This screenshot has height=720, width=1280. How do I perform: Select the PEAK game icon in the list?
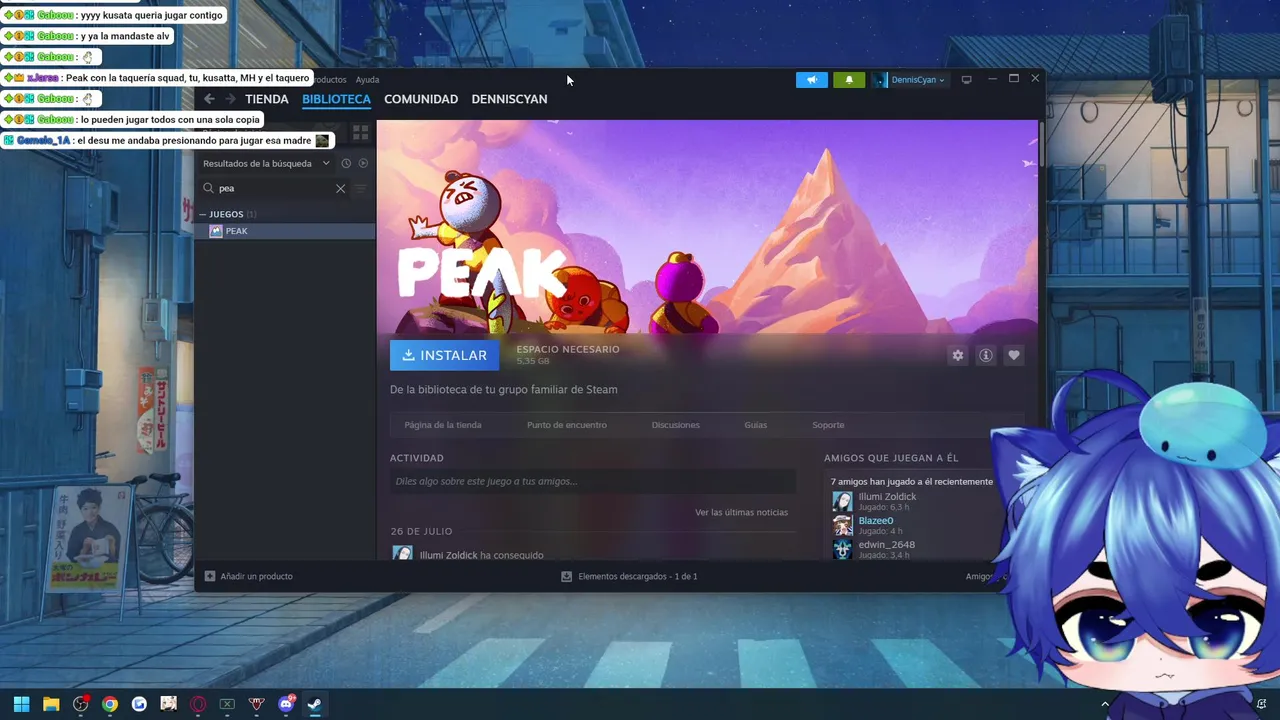(215, 231)
